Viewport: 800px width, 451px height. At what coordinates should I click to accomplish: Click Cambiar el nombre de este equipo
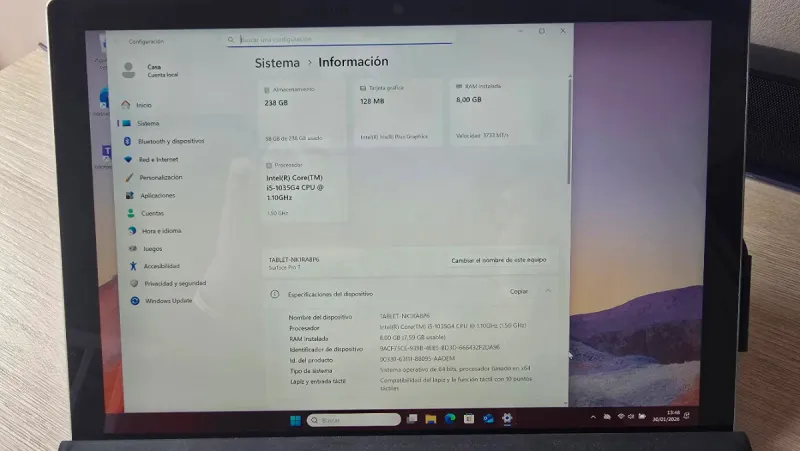coord(498,260)
